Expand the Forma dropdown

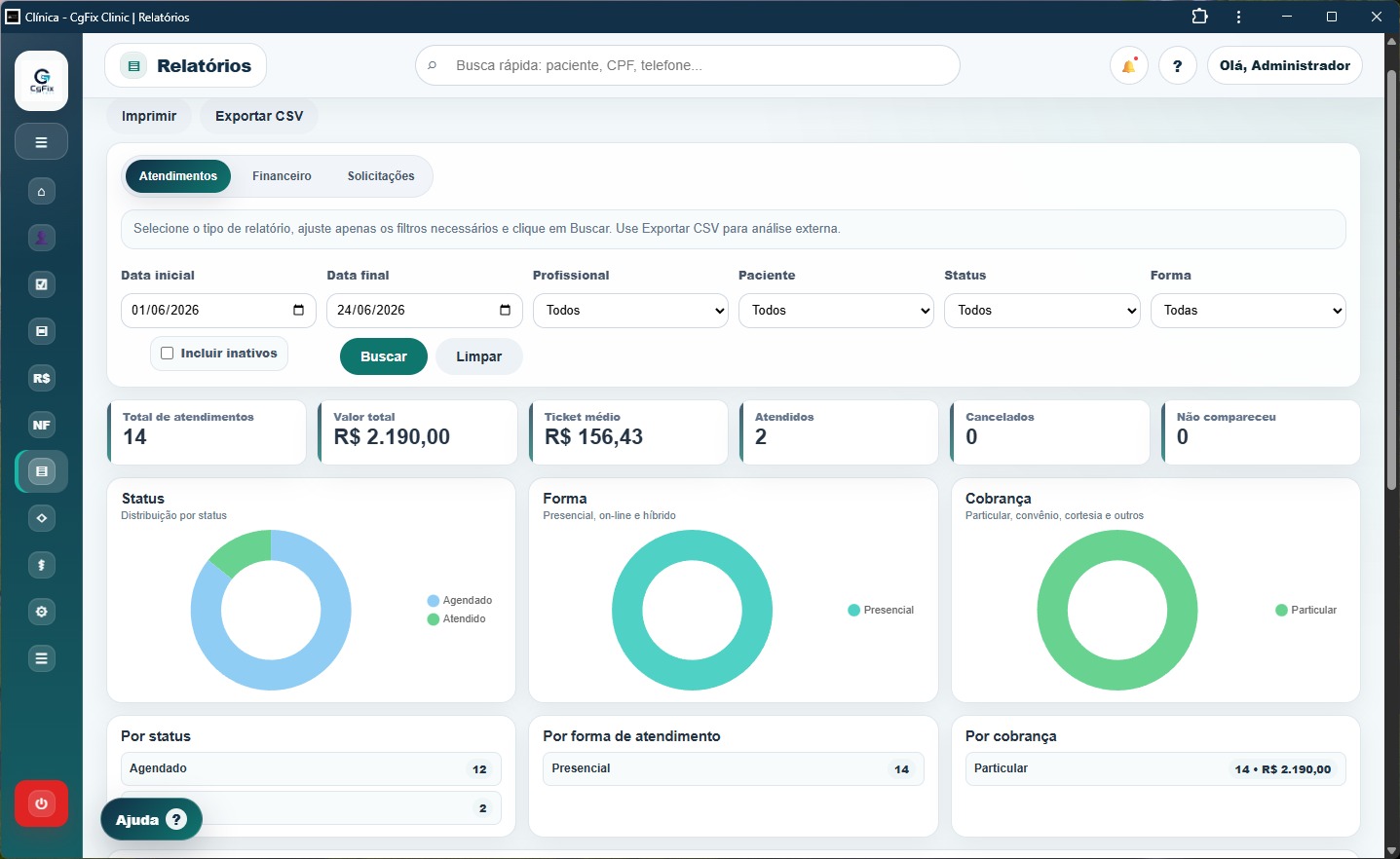point(1248,311)
